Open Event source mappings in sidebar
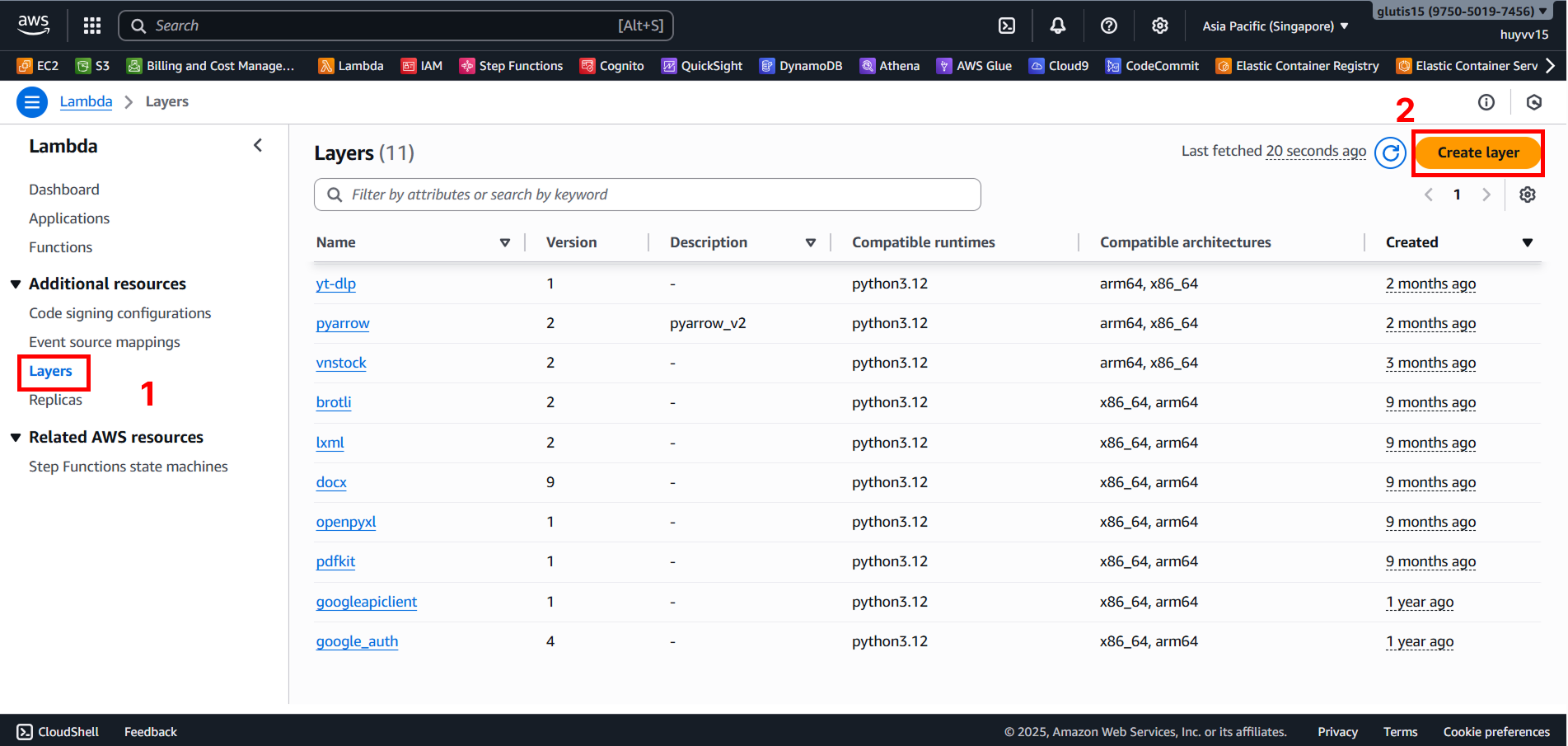Screen dimensions: 1568x746 click(x=104, y=342)
